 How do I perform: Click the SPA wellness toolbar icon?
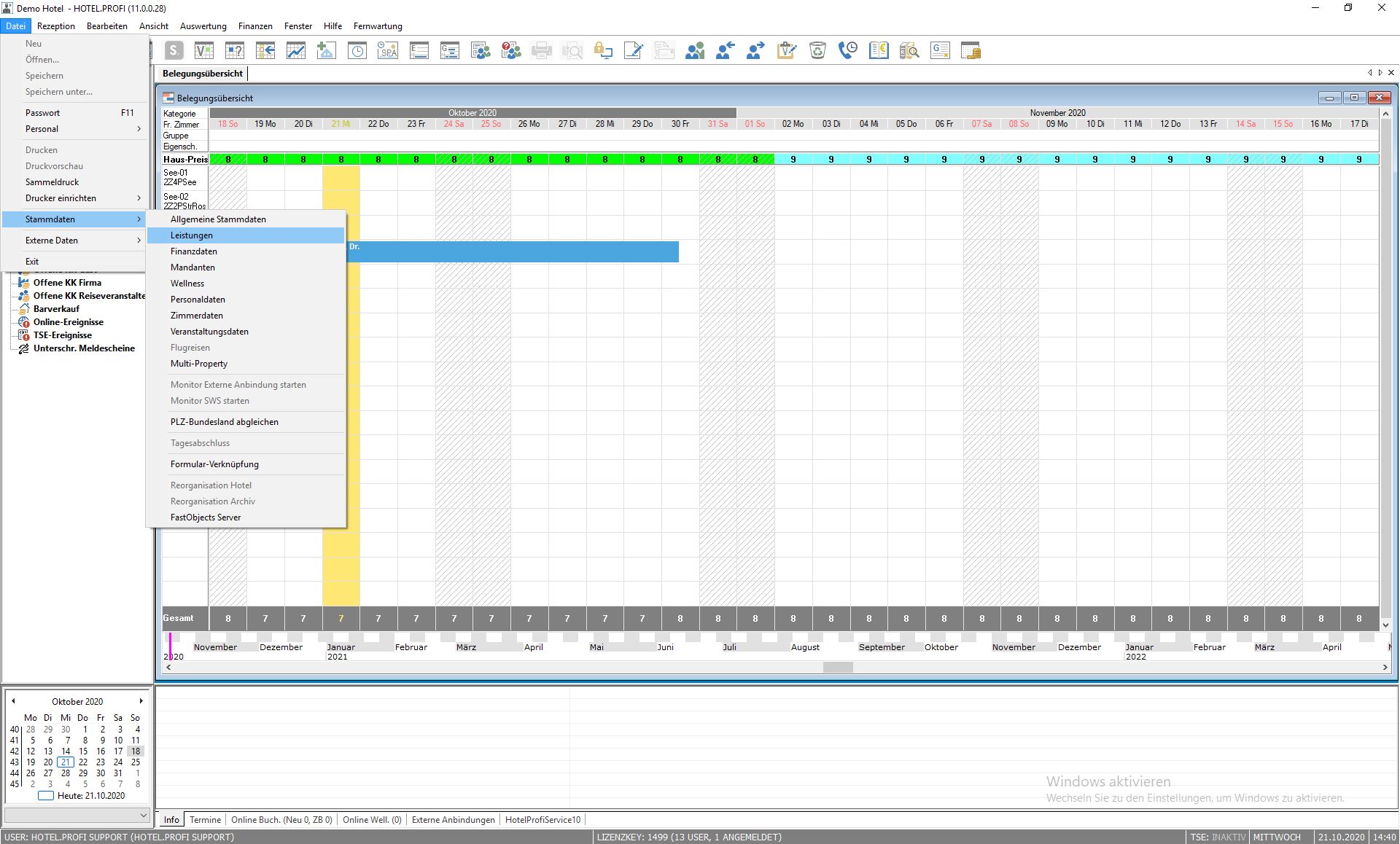click(388, 50)
